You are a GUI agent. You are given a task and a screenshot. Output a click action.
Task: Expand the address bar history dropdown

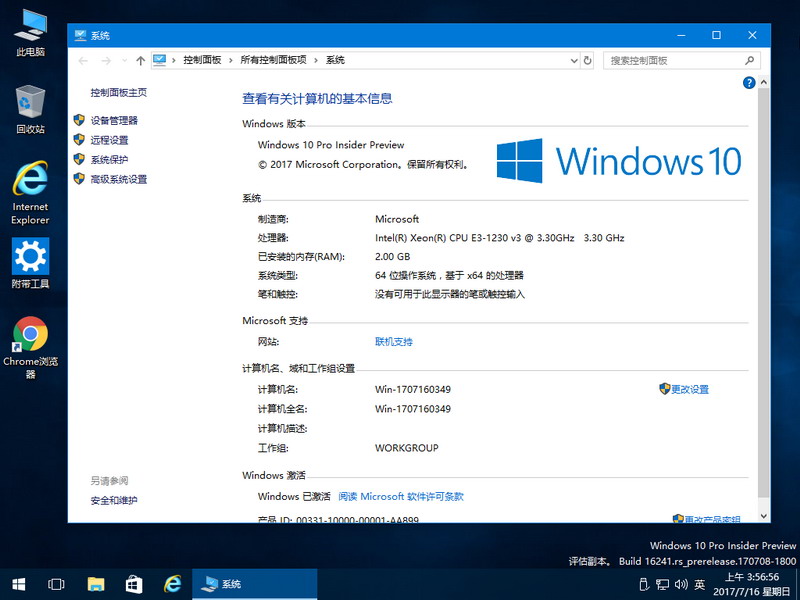point(574,61)
